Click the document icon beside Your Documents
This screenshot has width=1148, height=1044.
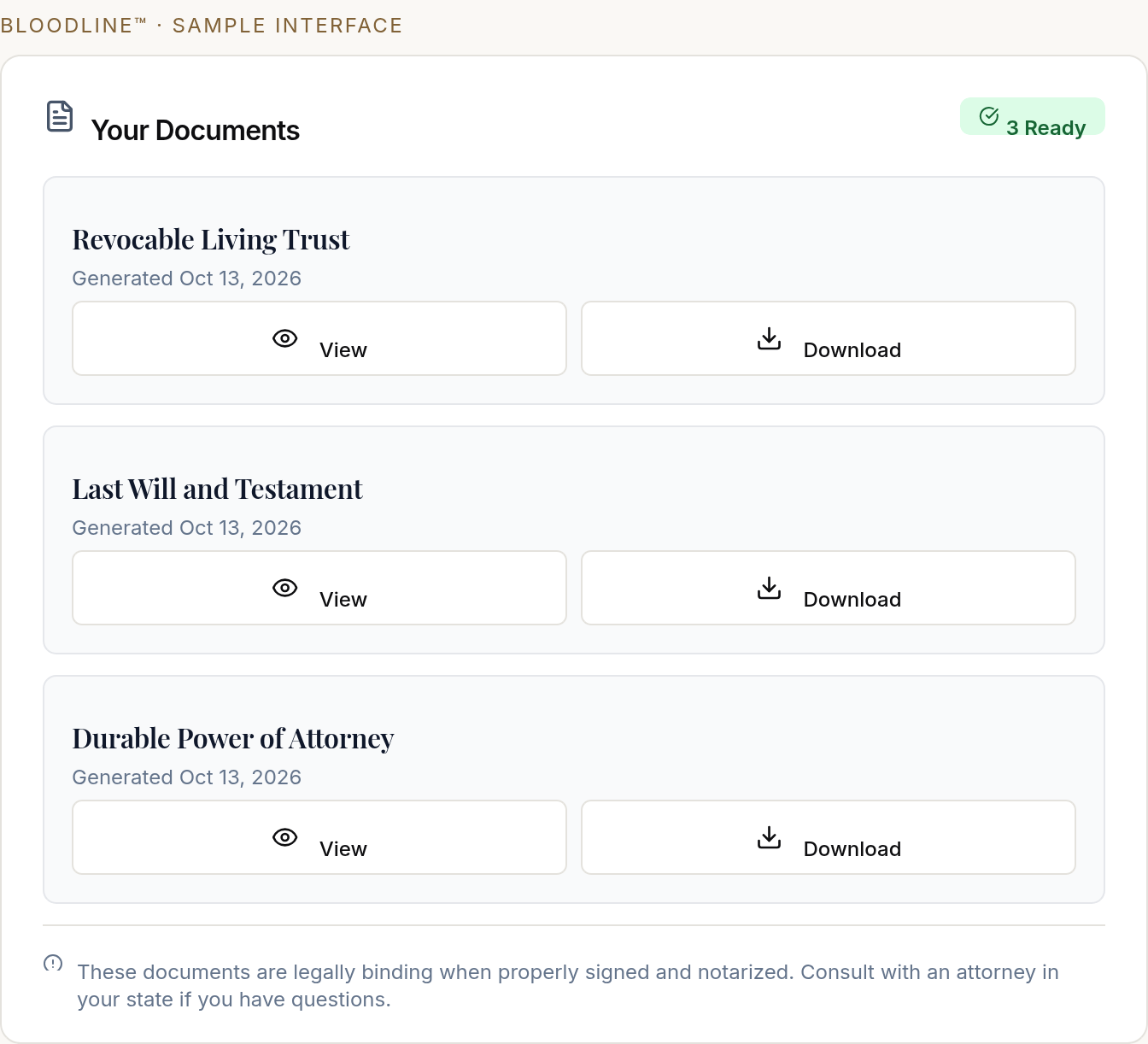pyautogui.click(x=60, y=116)
